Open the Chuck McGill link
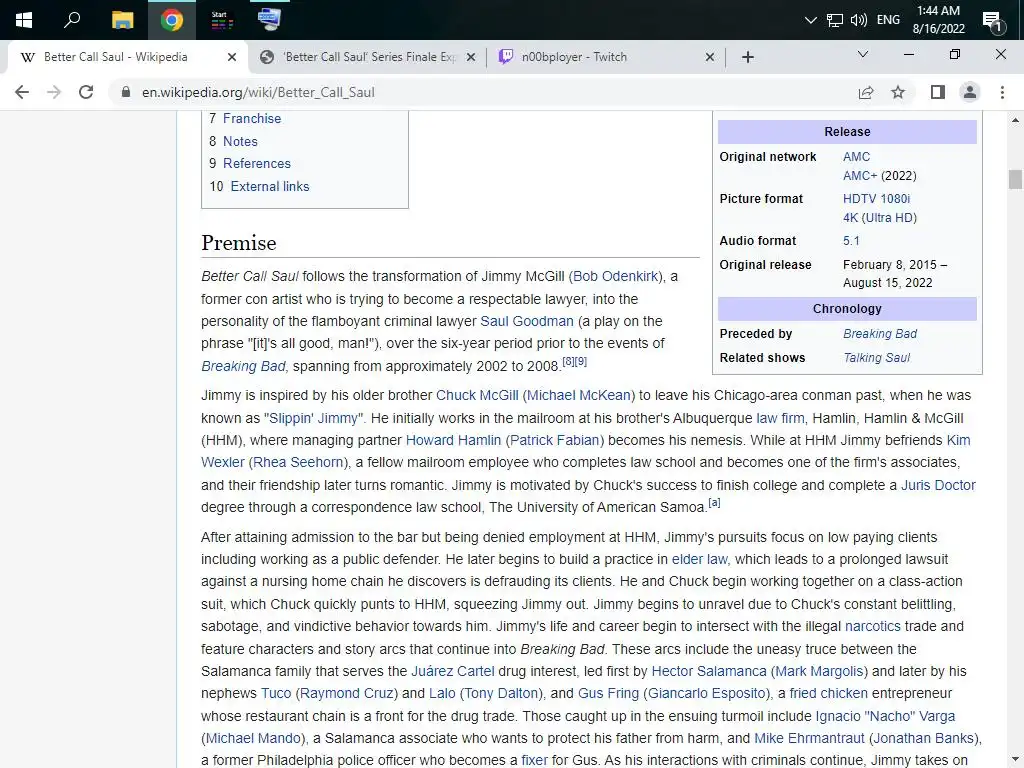Image resolution: width=1024 pixels, height=768 pixels. (x=477, y=395)
